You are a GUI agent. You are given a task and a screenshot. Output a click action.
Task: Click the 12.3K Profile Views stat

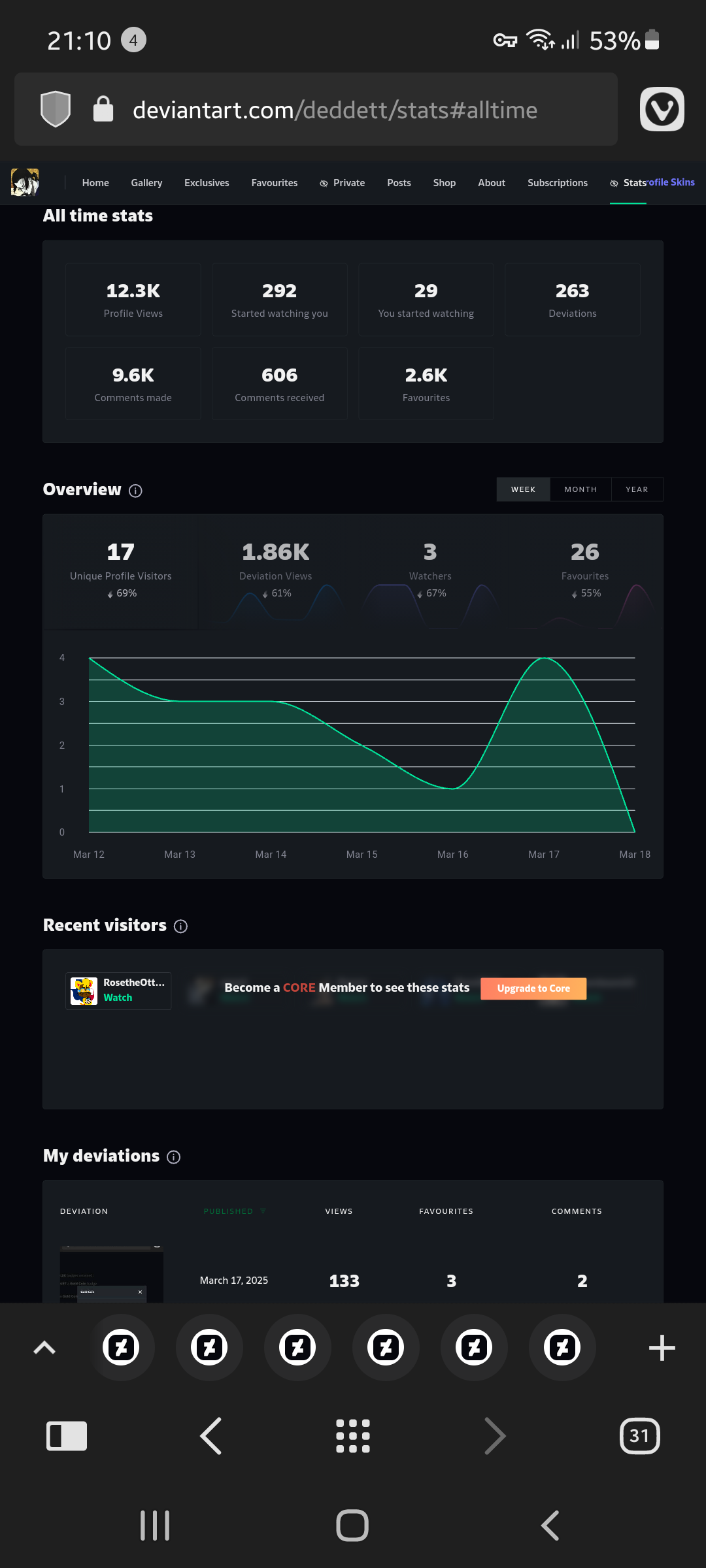[x=133, y=300]
